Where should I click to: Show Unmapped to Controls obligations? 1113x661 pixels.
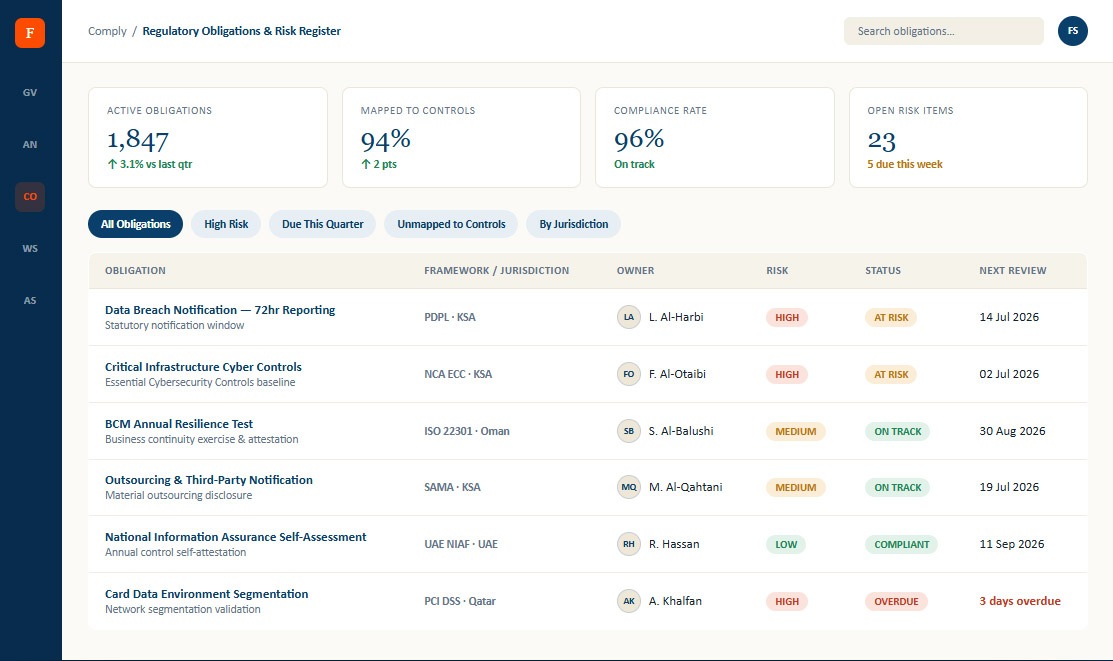451,224
